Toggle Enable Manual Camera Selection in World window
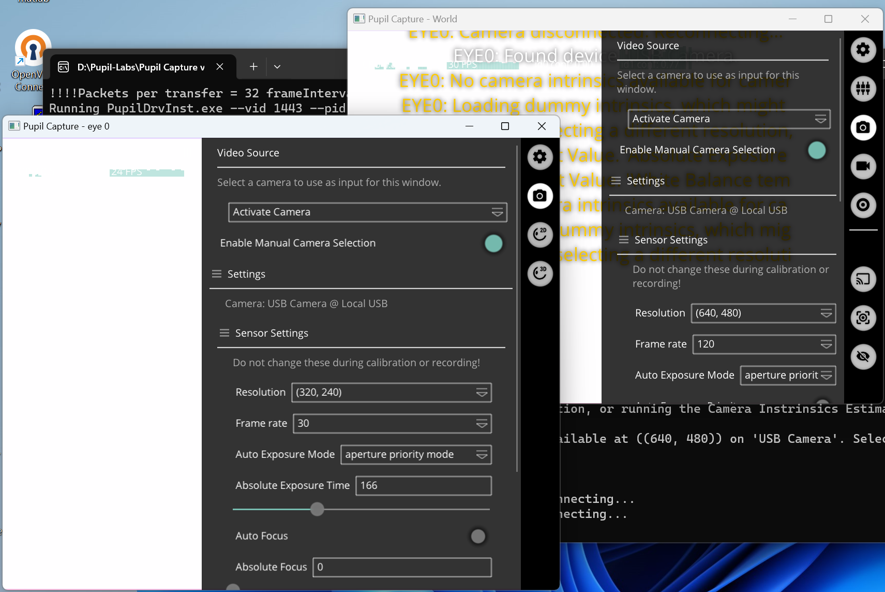The image size is (885, 592). (x=817, y=150)
